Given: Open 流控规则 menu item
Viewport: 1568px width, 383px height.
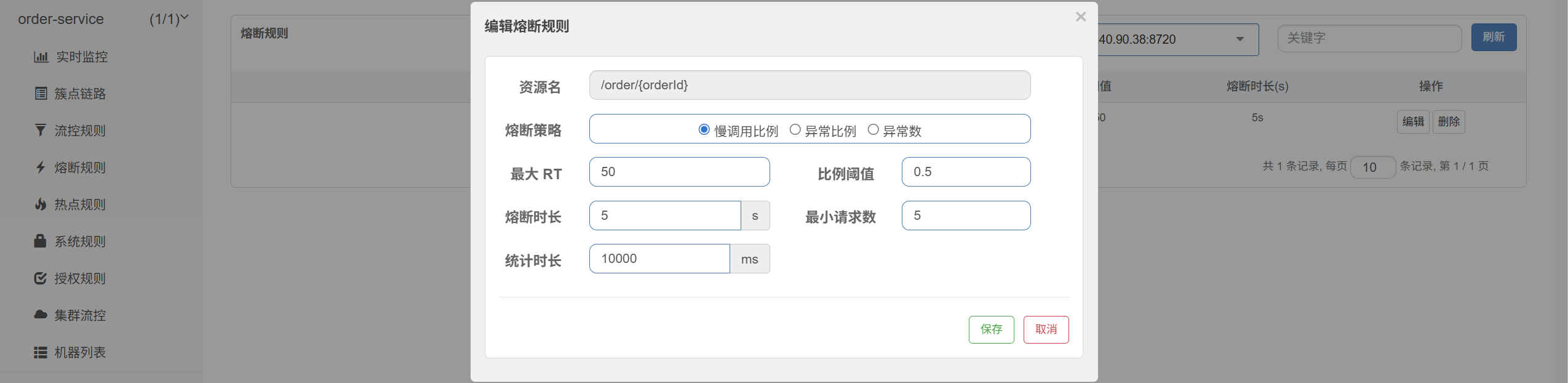Looking at the screenshot, I should pyautogui.click(x=80, y=131).
